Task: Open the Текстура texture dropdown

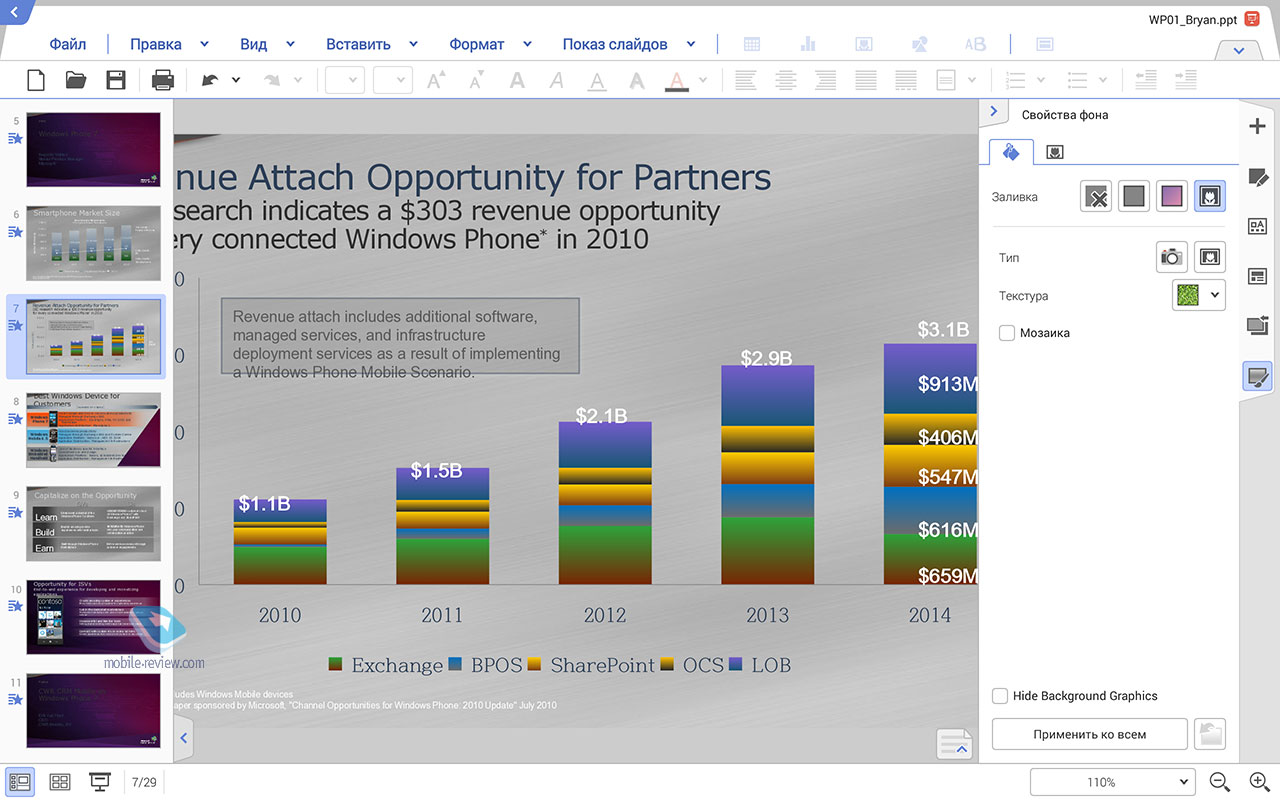Action: click(x=1198, y=294)
